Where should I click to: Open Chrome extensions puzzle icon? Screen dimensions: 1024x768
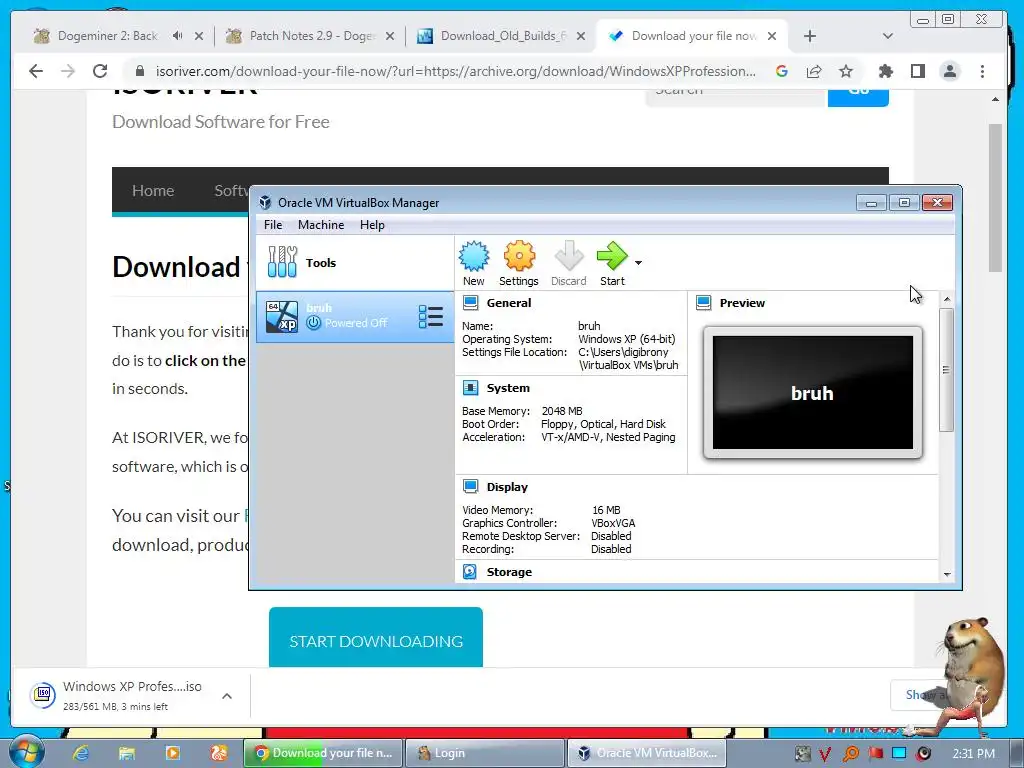point(886,71)
